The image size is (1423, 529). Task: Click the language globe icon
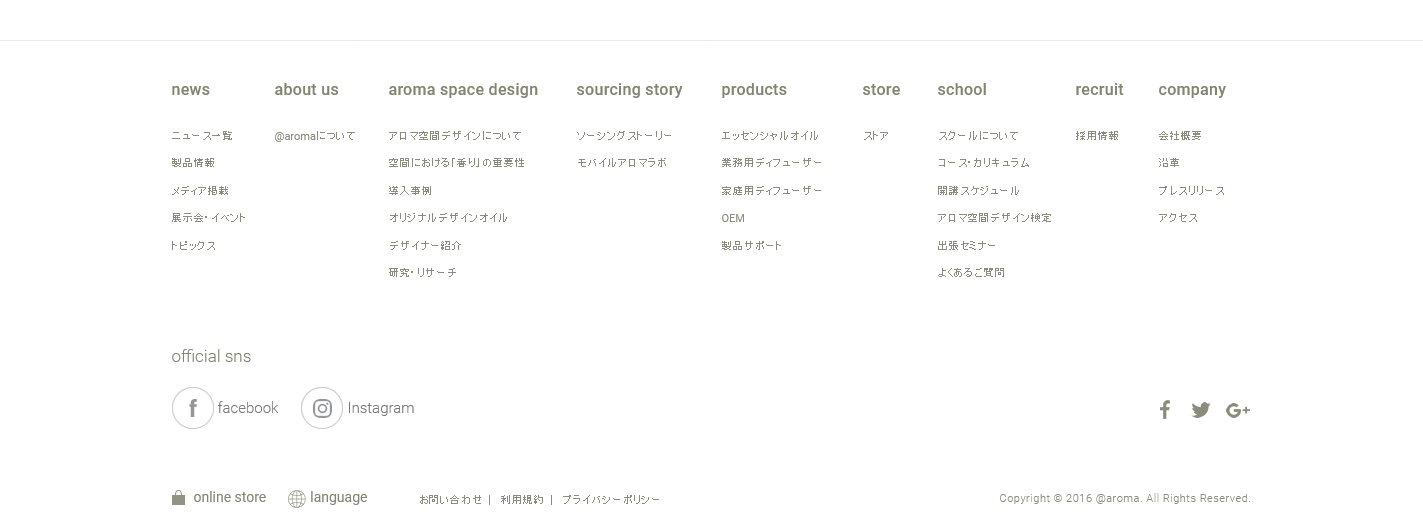point(297,499)
